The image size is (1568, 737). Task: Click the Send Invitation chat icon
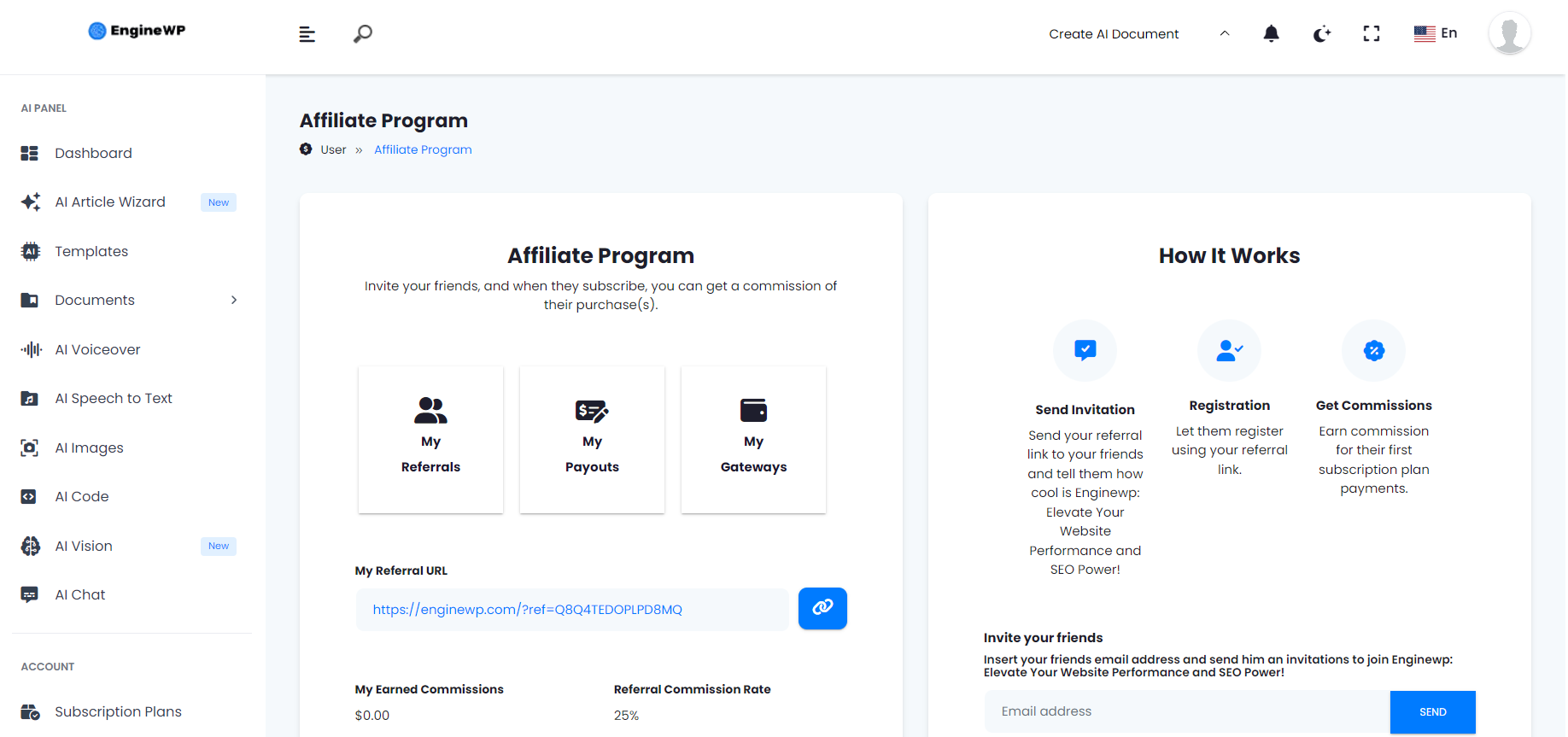pyautogui.click(x=1085, y=350)
